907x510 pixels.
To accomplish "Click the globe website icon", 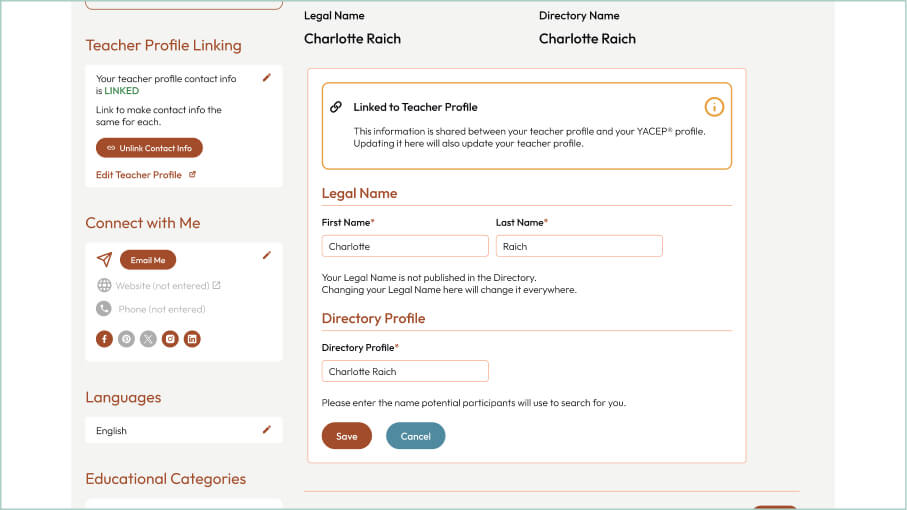I will pos(104,285).
